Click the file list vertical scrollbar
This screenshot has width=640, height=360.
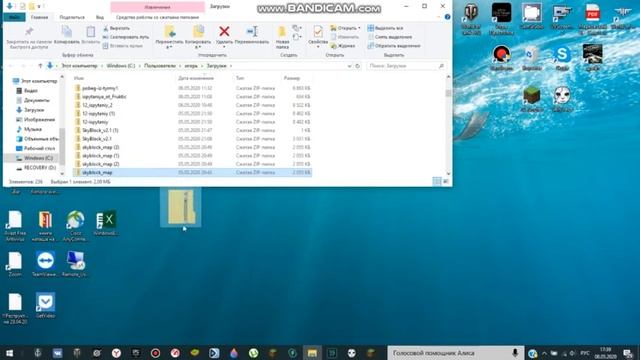point(448,125)
